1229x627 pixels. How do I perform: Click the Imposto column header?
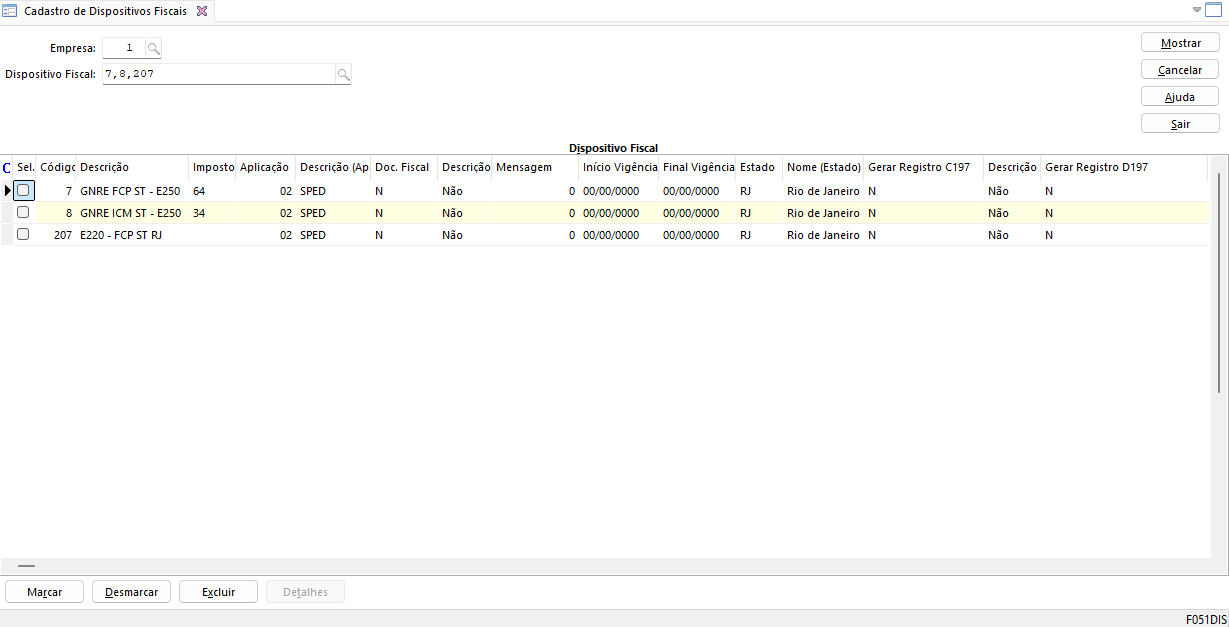click(x=213, y=167)
